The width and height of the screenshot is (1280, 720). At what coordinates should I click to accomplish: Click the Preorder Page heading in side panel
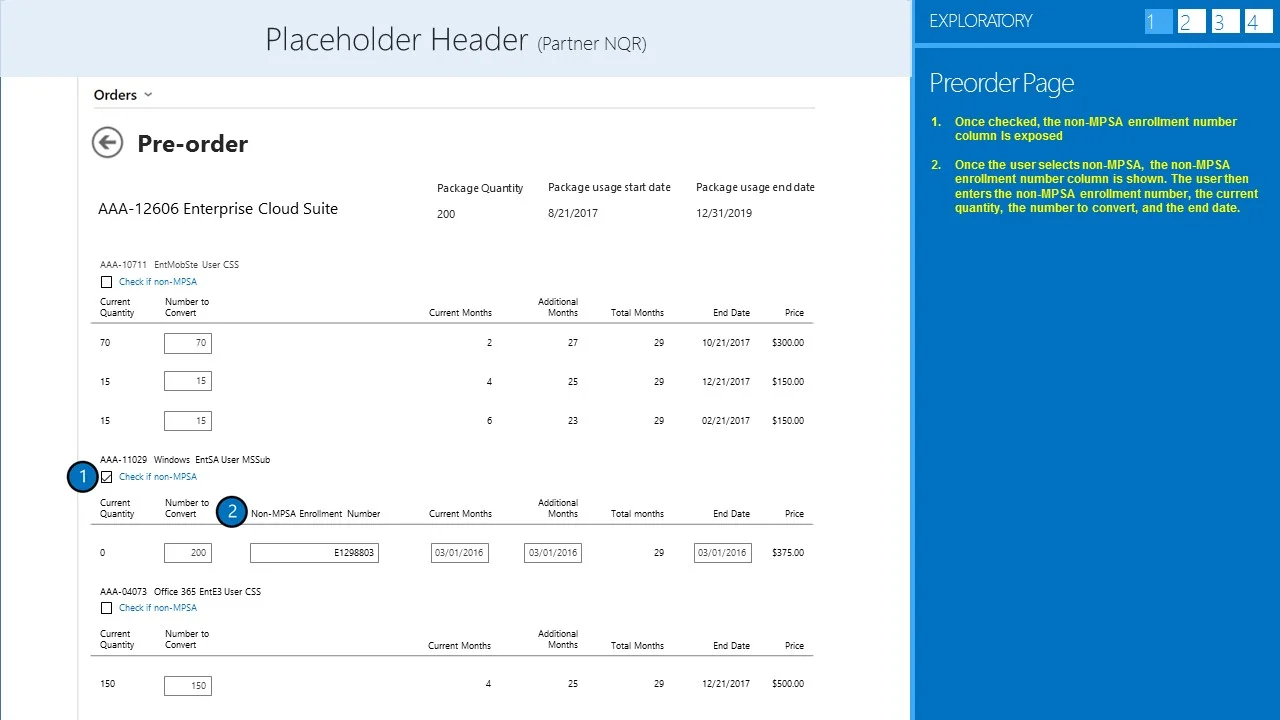(1002, 83)
